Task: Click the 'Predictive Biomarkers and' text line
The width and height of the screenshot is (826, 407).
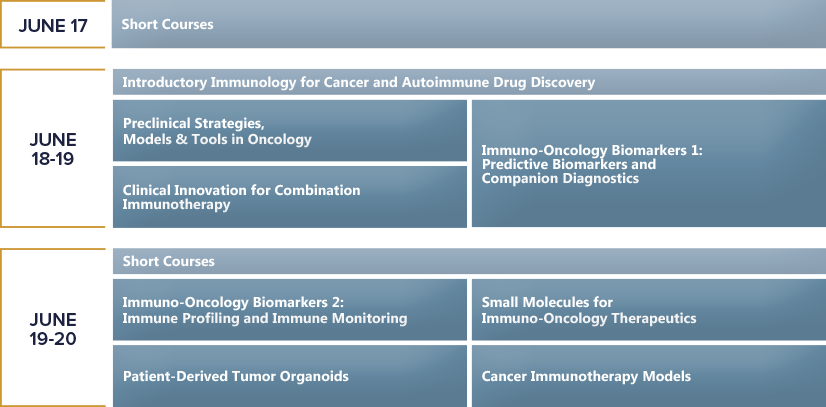Action: pos(568,164)
